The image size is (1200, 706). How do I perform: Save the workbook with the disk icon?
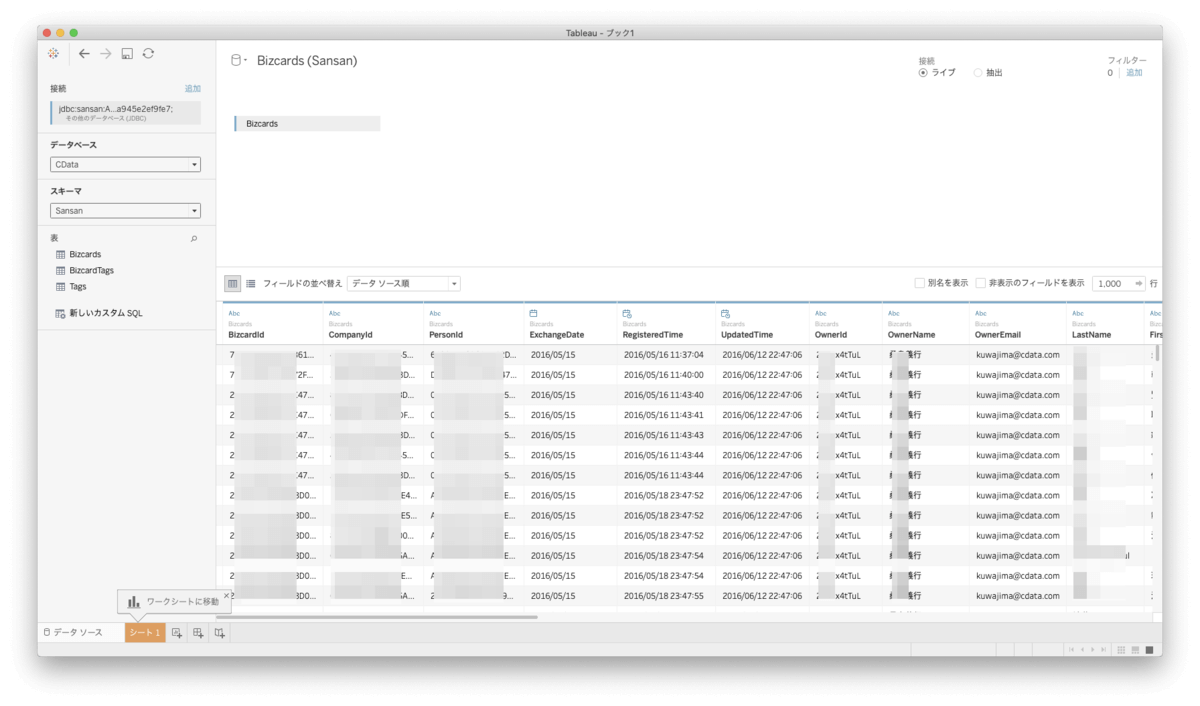coord(127,54)
